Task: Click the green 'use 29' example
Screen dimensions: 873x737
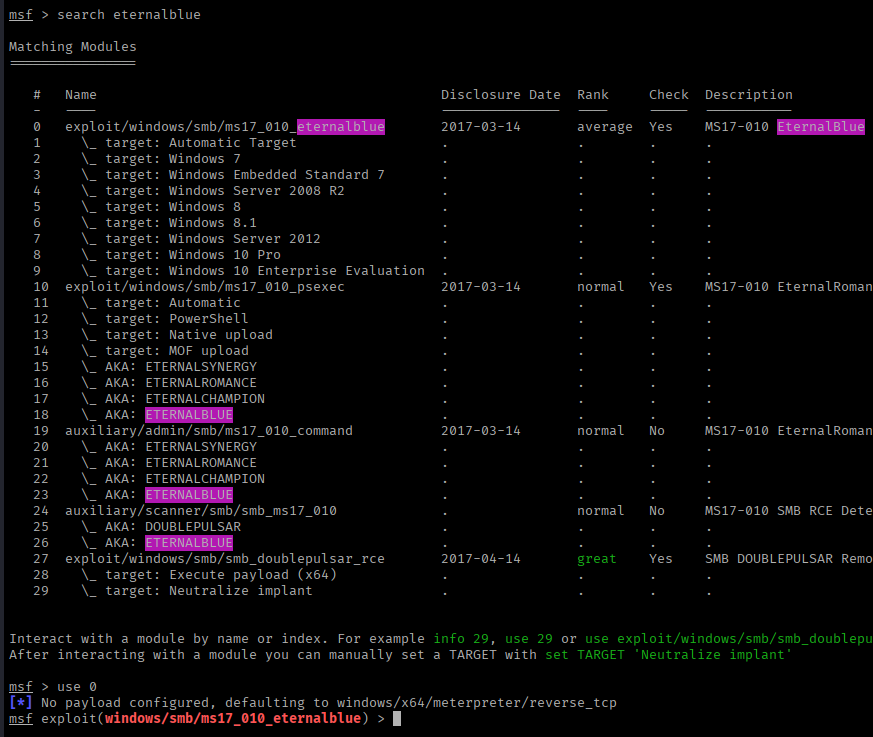Action: pyautogui.click(x=529, y=638)
